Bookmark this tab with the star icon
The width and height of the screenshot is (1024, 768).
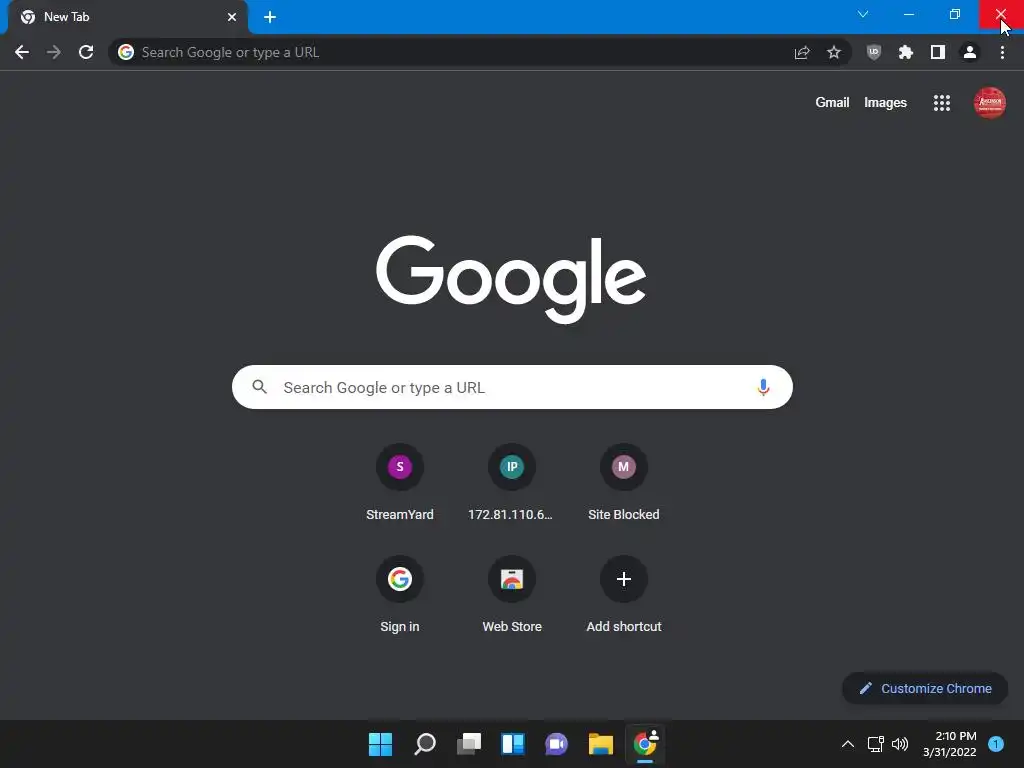tap(834, 52)
